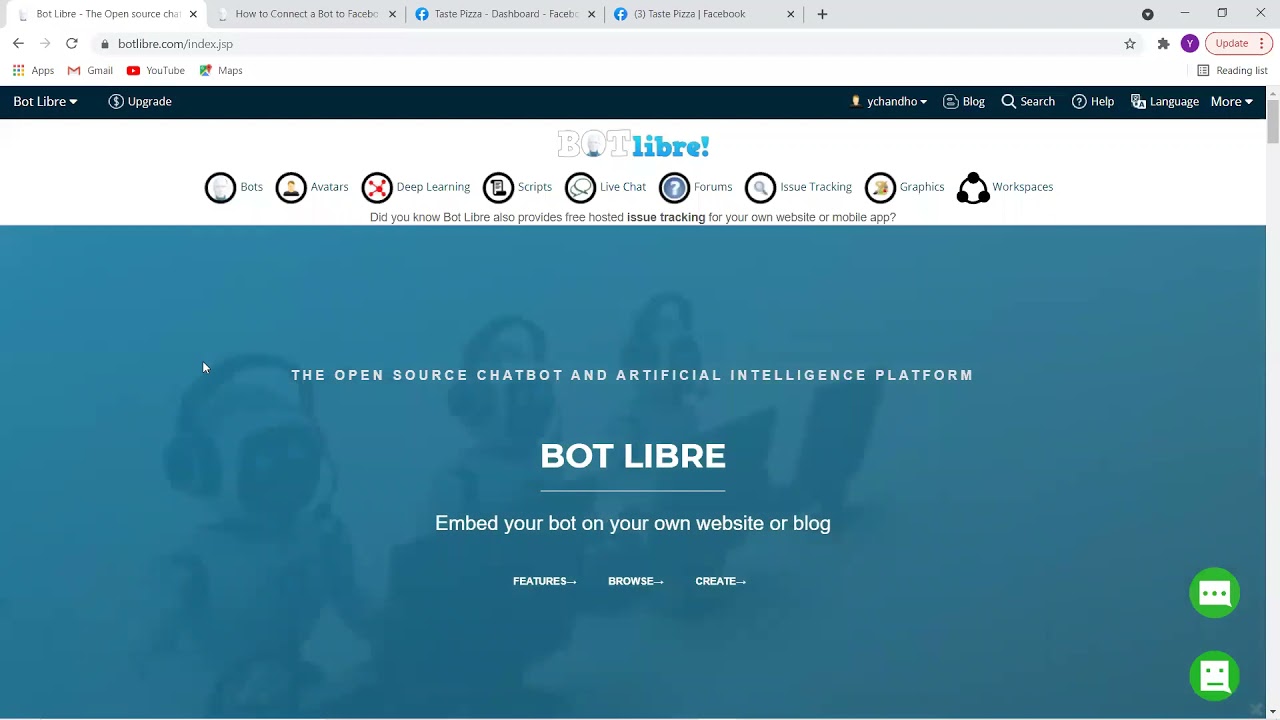Click the BOT LIBRE heading

633,456
